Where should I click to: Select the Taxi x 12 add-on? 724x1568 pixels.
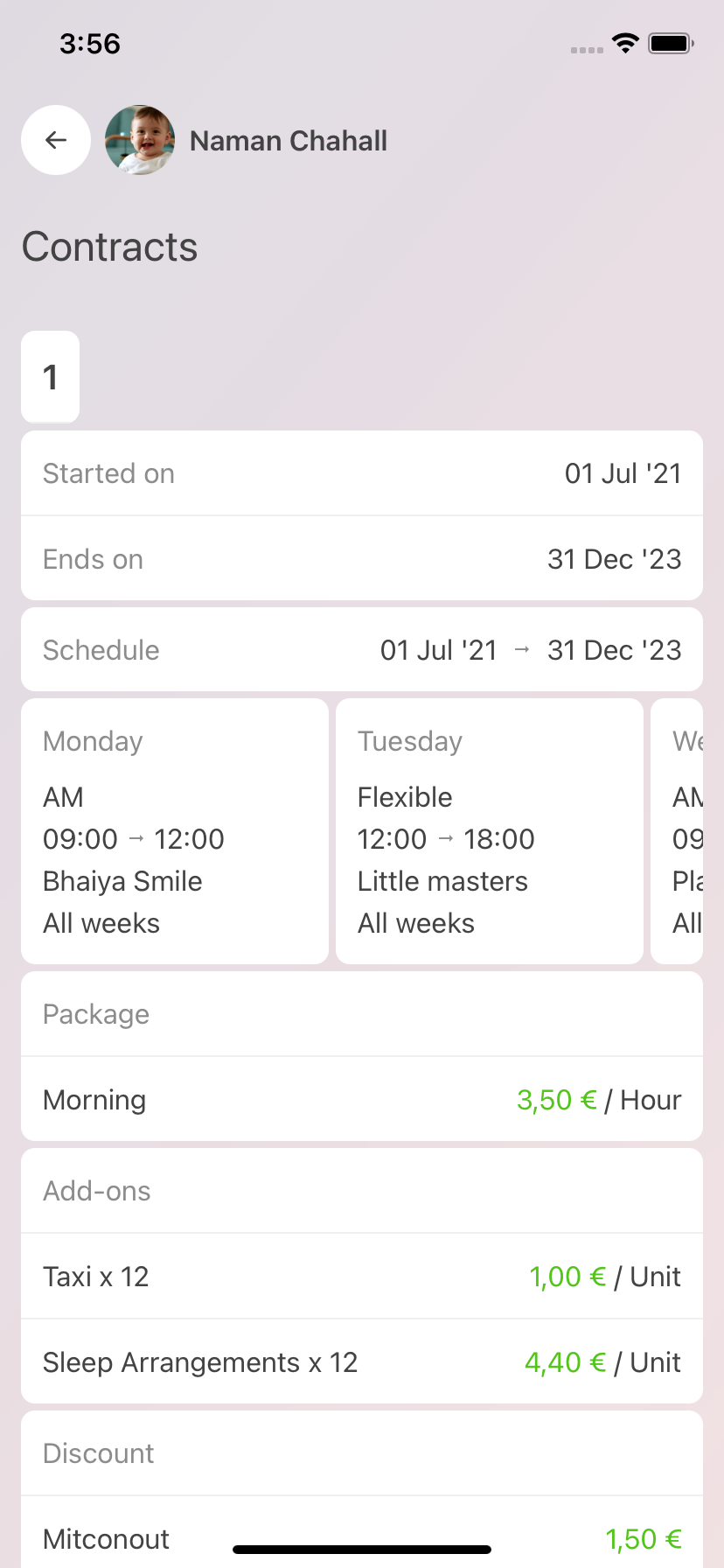pos(362,1277)
